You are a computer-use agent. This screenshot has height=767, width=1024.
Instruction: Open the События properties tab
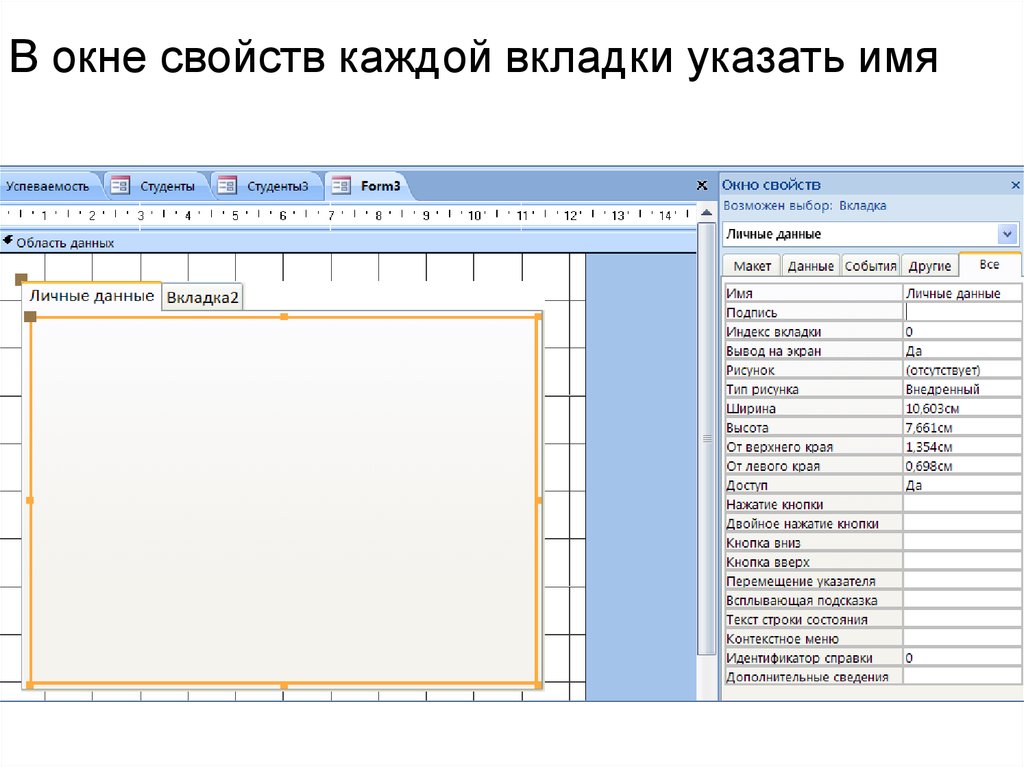tap(870, 266)
